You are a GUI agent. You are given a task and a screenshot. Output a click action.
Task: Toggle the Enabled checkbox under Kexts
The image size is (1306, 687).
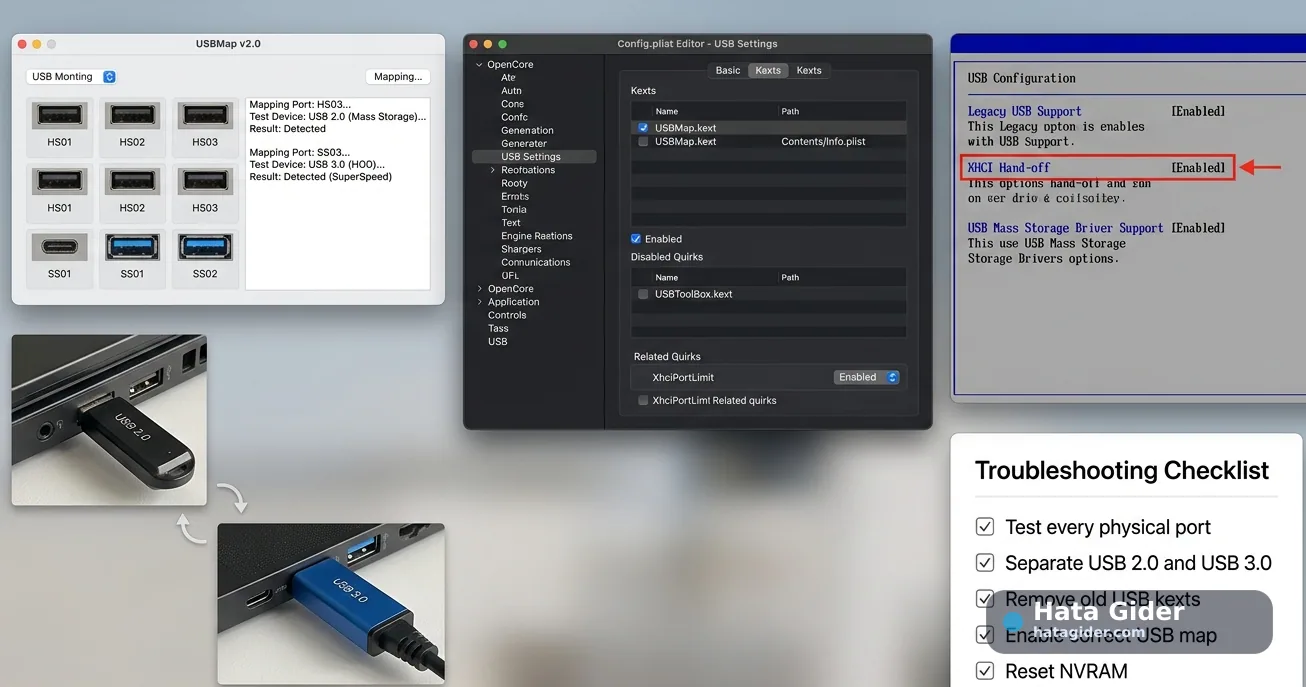click(636, 239)
